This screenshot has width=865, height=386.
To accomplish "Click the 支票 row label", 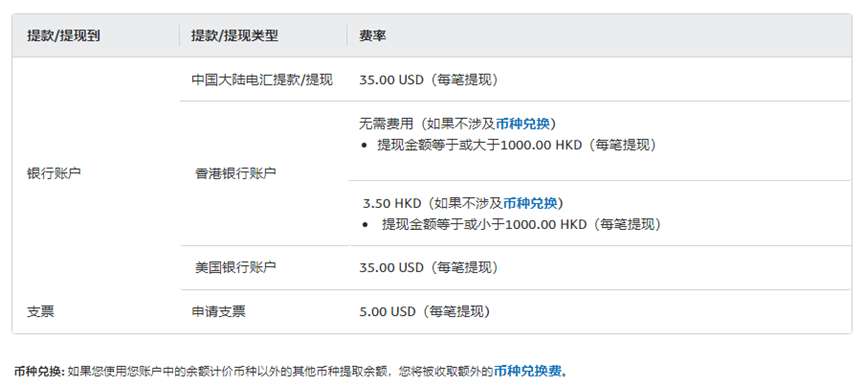I will click(x=41, y=312).
